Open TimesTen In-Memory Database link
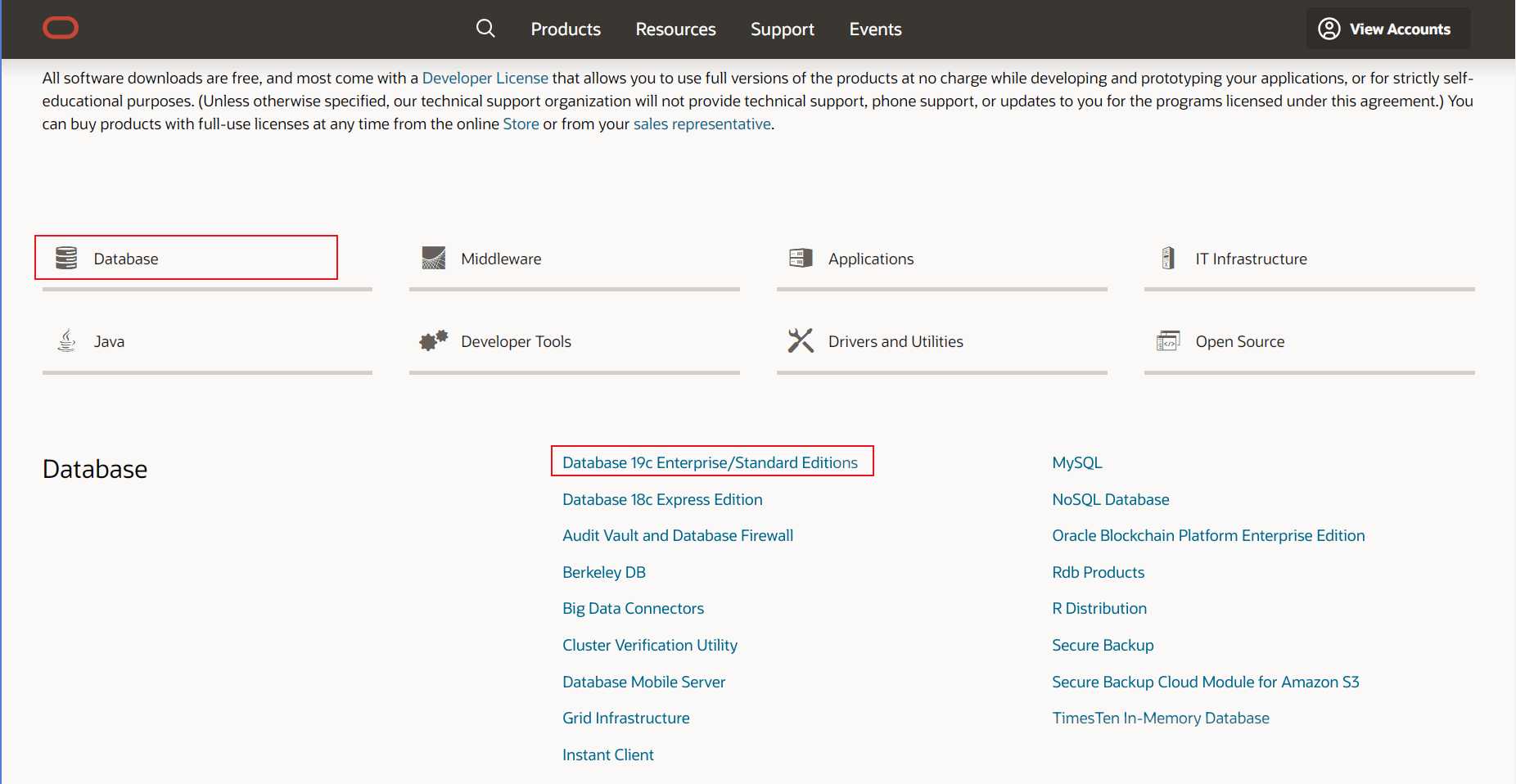The image size is (1516, 784). tap(1161, 718)
